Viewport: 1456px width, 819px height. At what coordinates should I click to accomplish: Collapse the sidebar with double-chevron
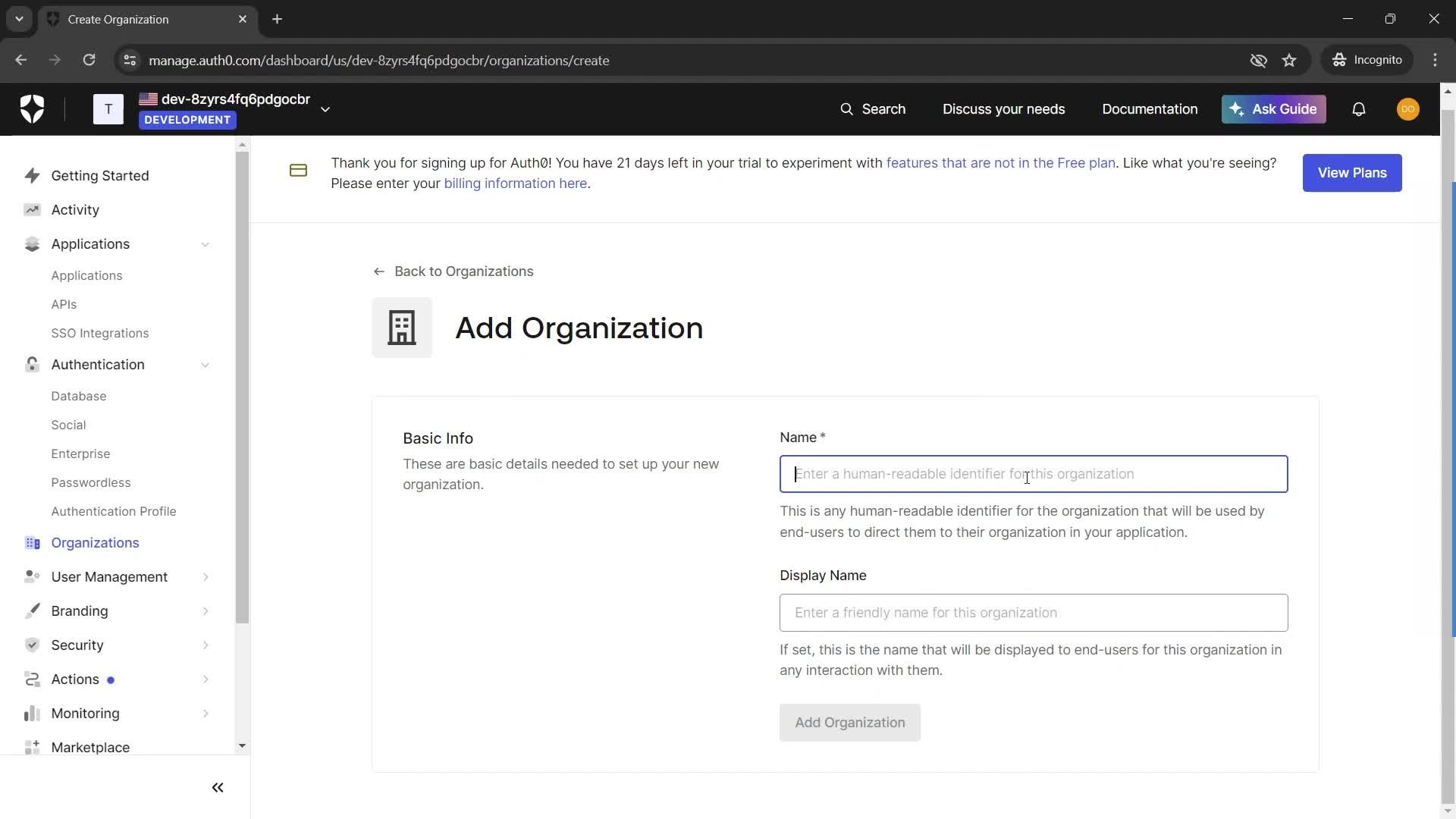point(218,788)
